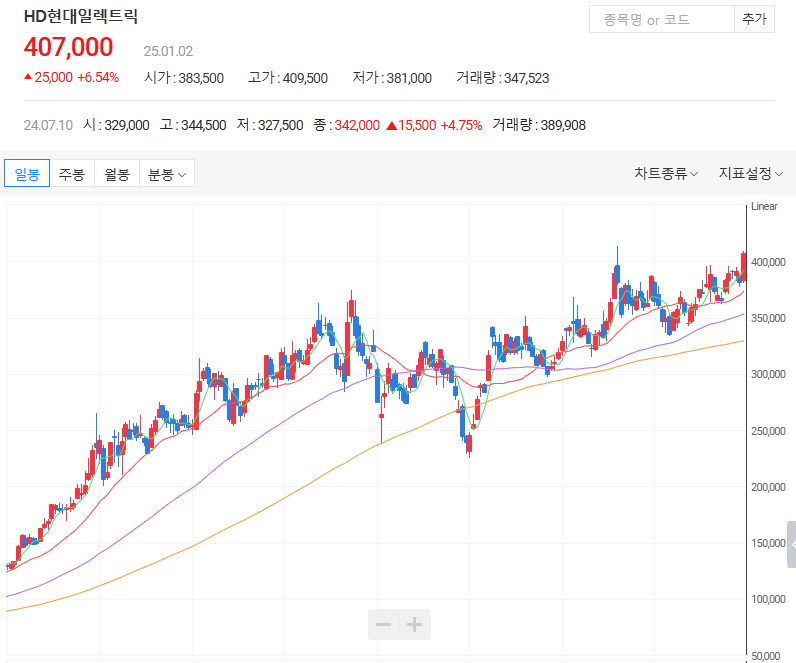Click the change value 25,000 +6.54%
Screen dimensions: 796x663
click(x=72, y=77)
